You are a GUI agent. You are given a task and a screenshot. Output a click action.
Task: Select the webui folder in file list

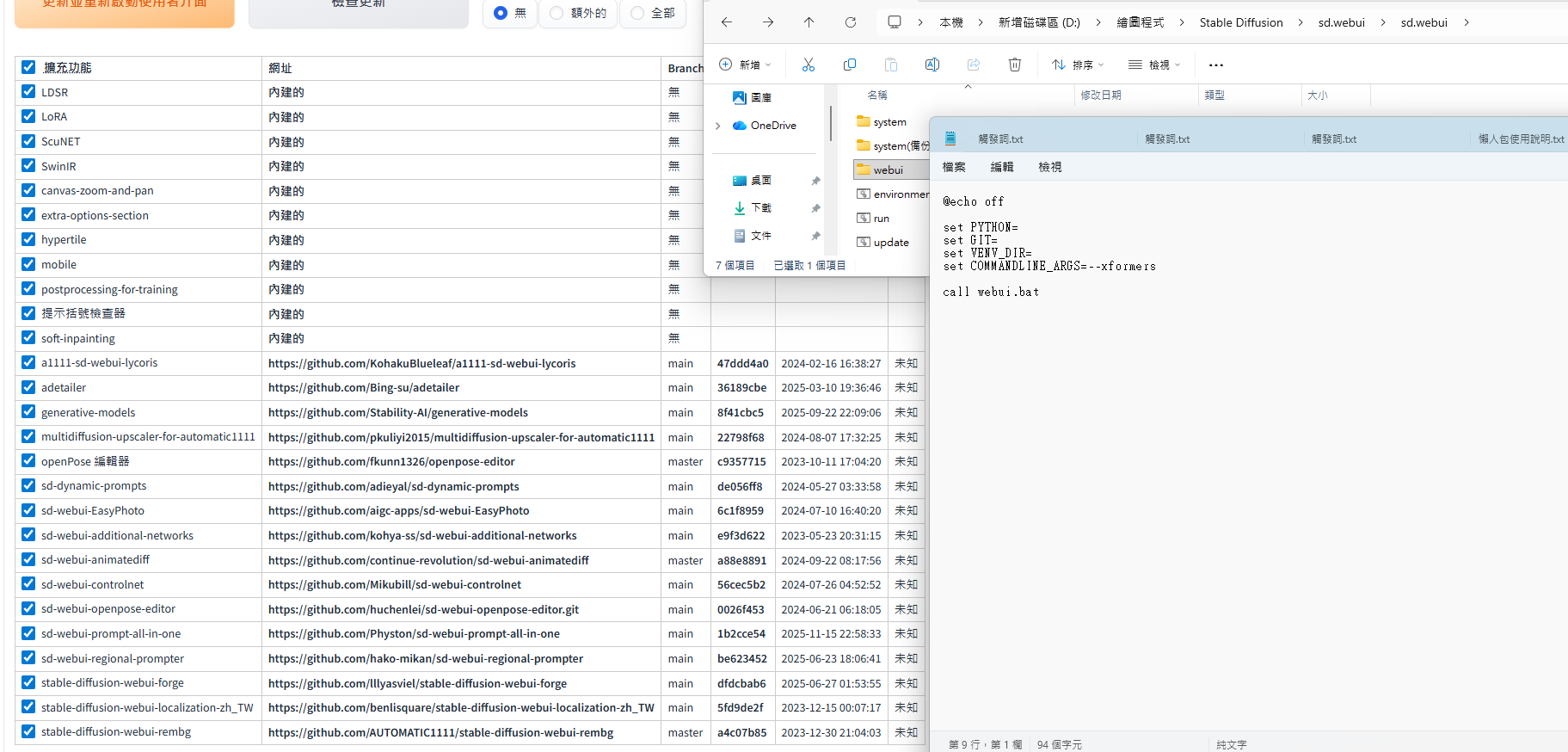[888, 170]
